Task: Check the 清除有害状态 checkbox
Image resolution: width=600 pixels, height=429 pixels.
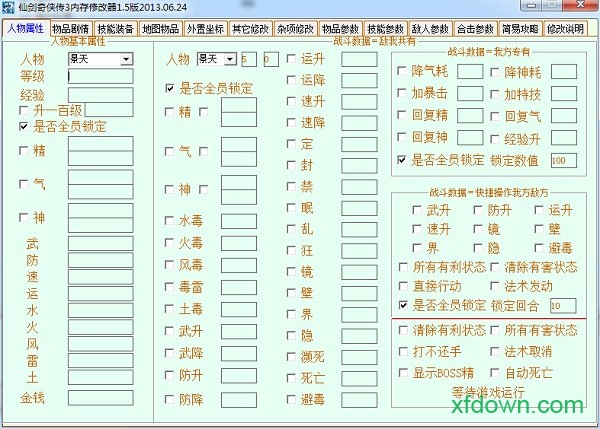Action: (495, 267)
